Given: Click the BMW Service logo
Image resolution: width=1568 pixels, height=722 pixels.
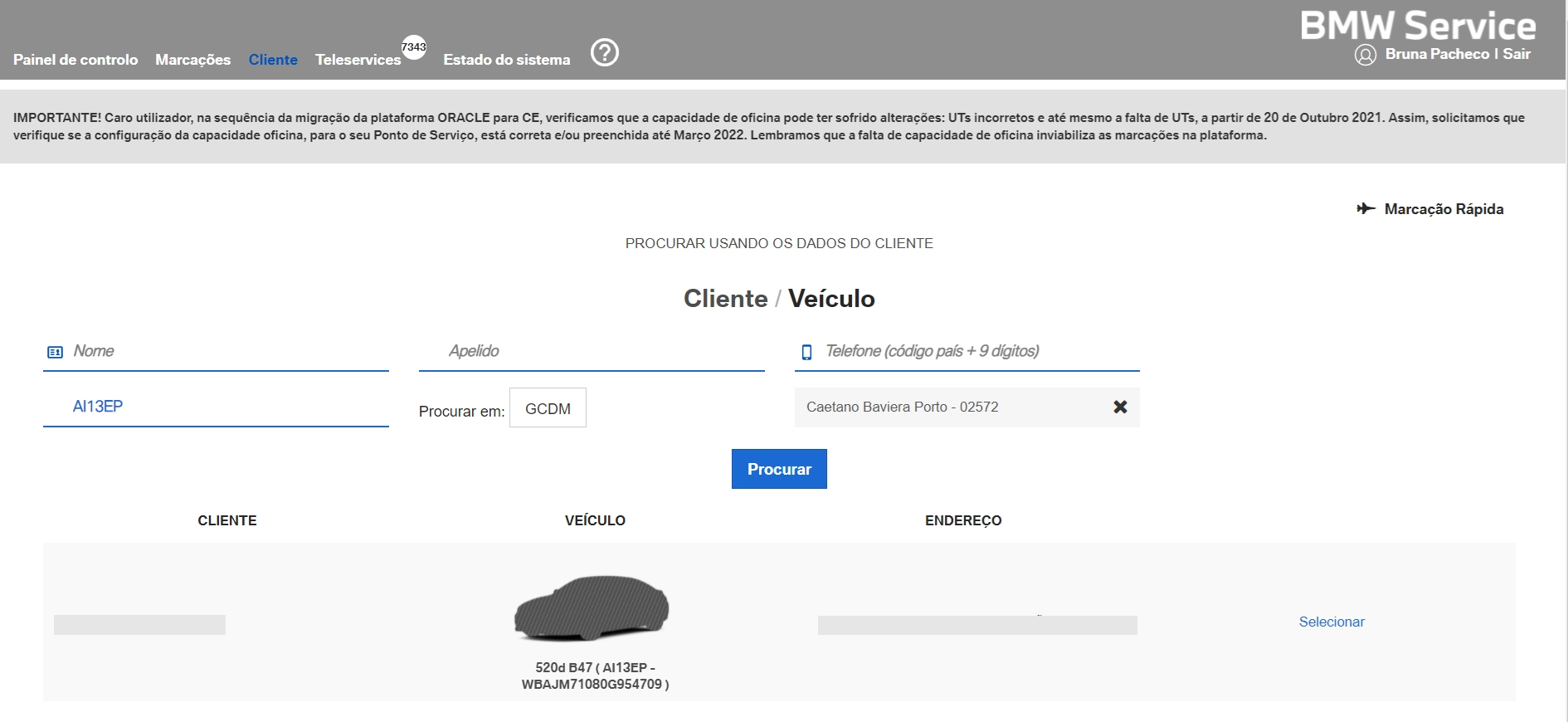Looking at the screenshot, I should pos(1418,26).
